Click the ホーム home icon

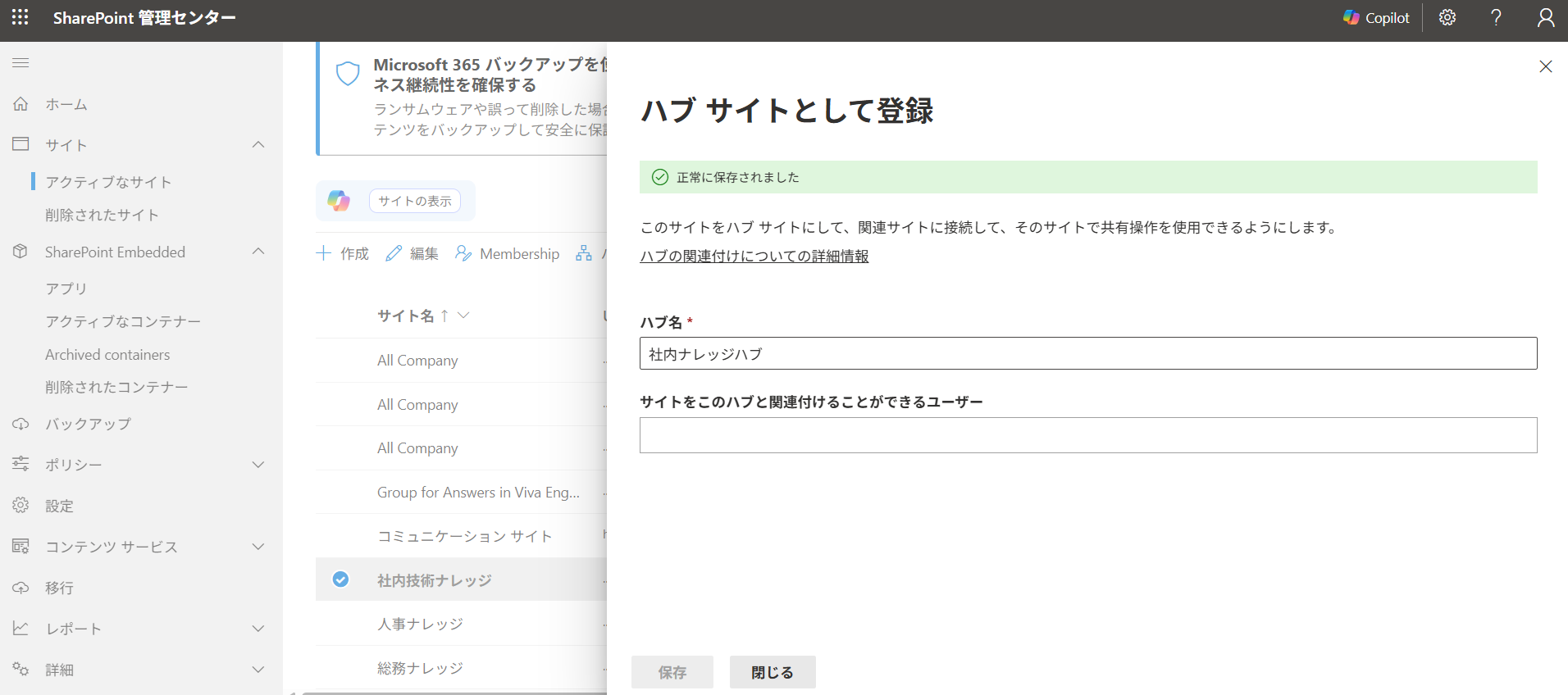pos(21,104)
